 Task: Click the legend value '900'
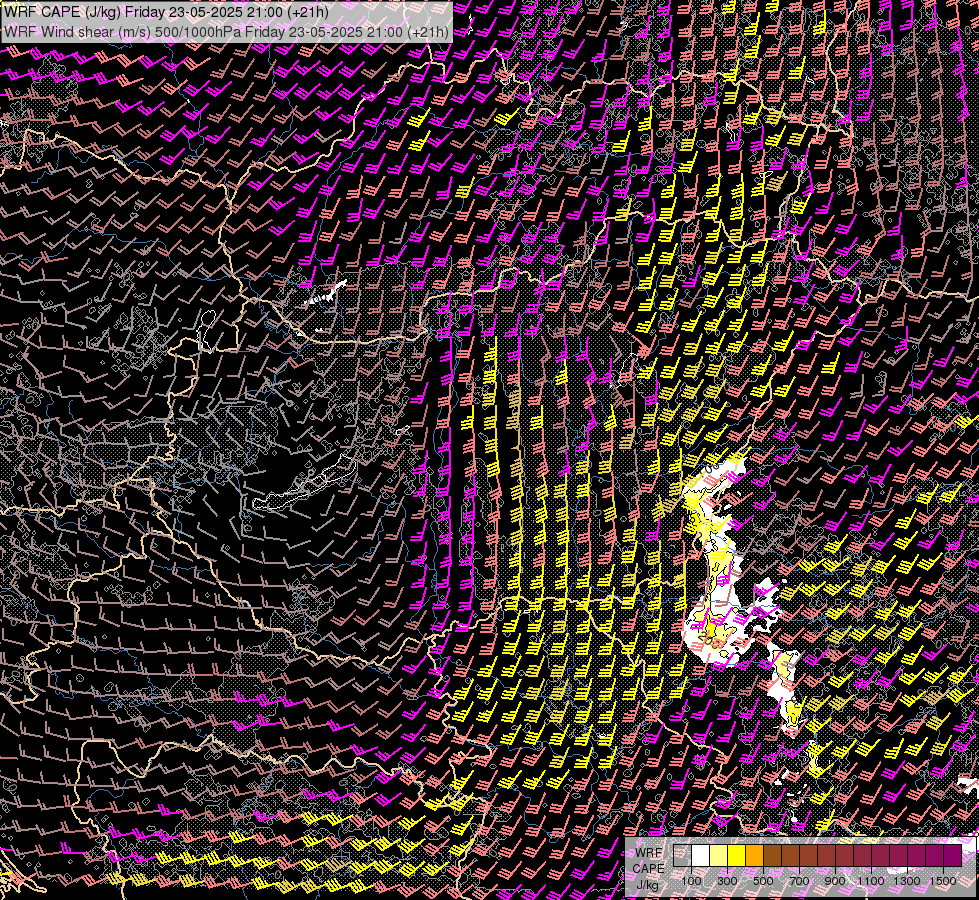[835, 881]
